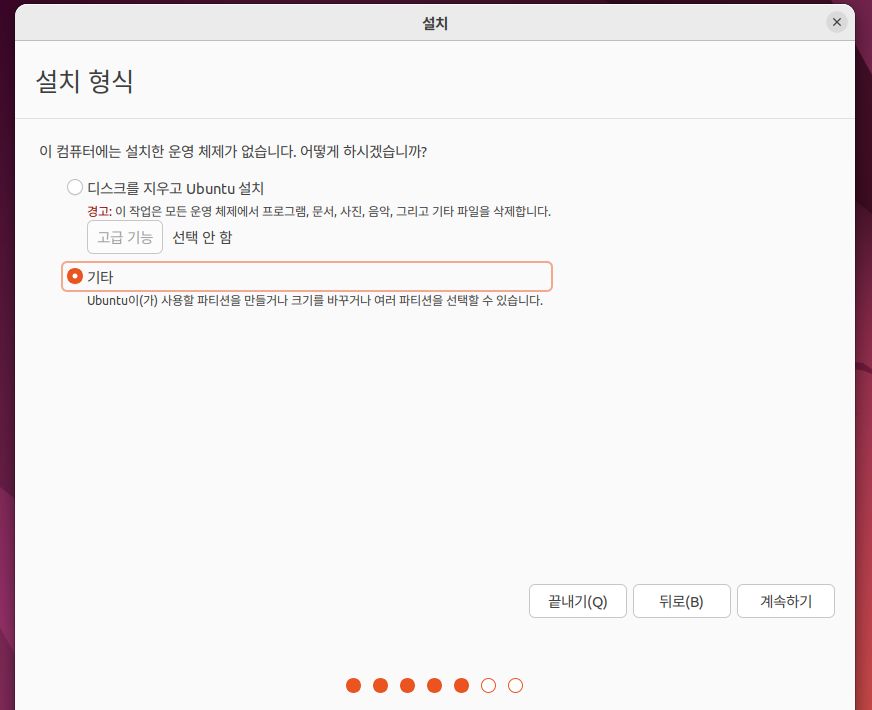This screenshot has height=710, width=872.
Task: Click the '이 컴퓨터에는 설치한 운영 체제가 없습니다' question text
Action: (x=233, y=151)
